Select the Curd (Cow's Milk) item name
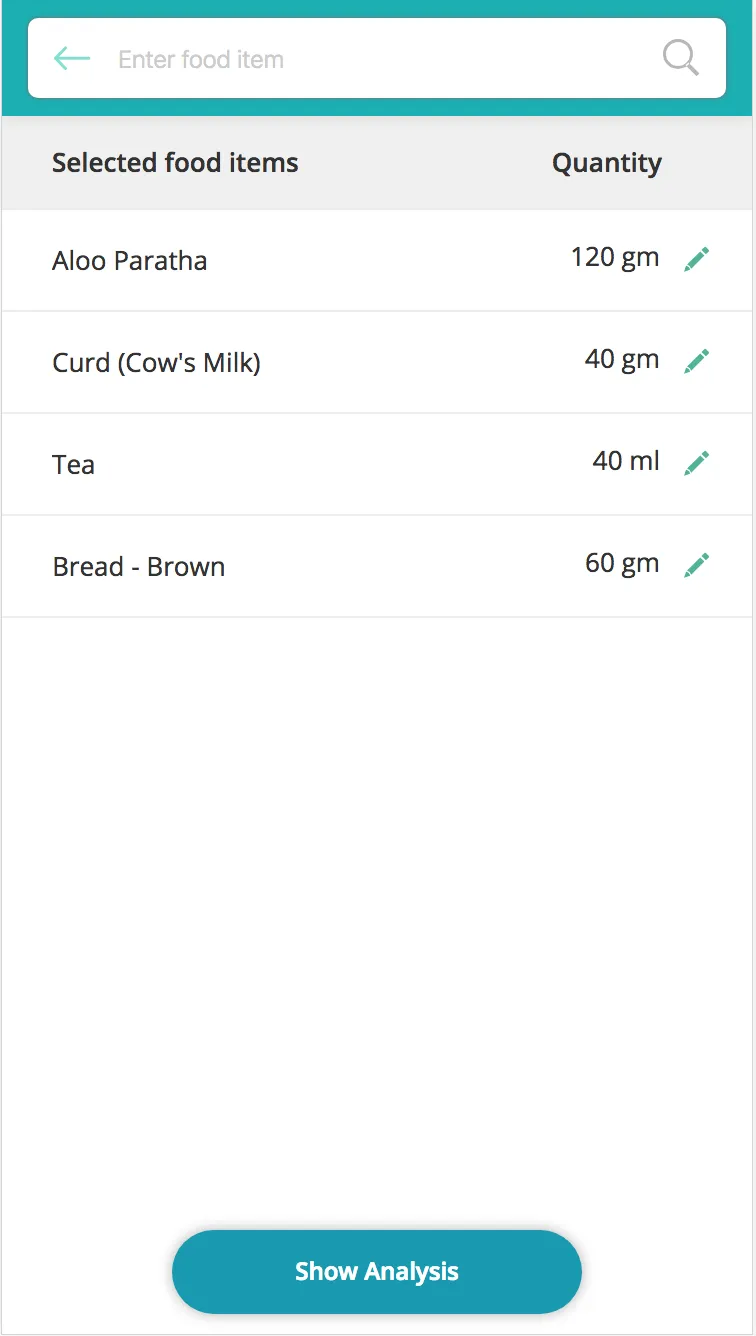This screenshot has height=1336, width=756. (156, 363)
